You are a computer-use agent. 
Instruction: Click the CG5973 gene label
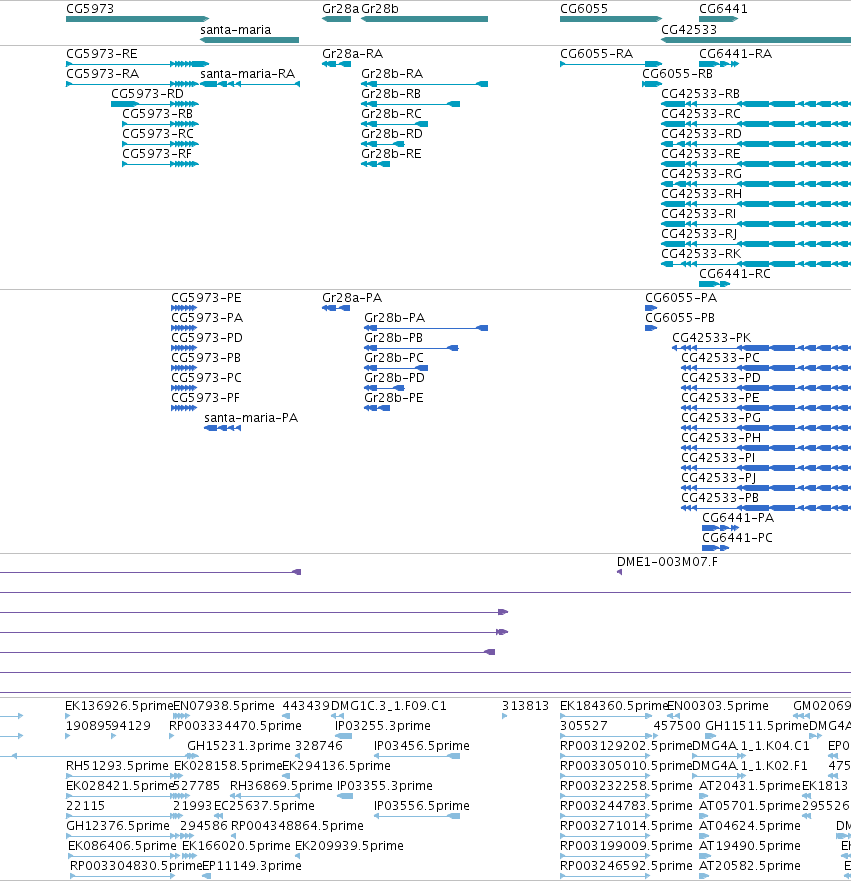90,9
